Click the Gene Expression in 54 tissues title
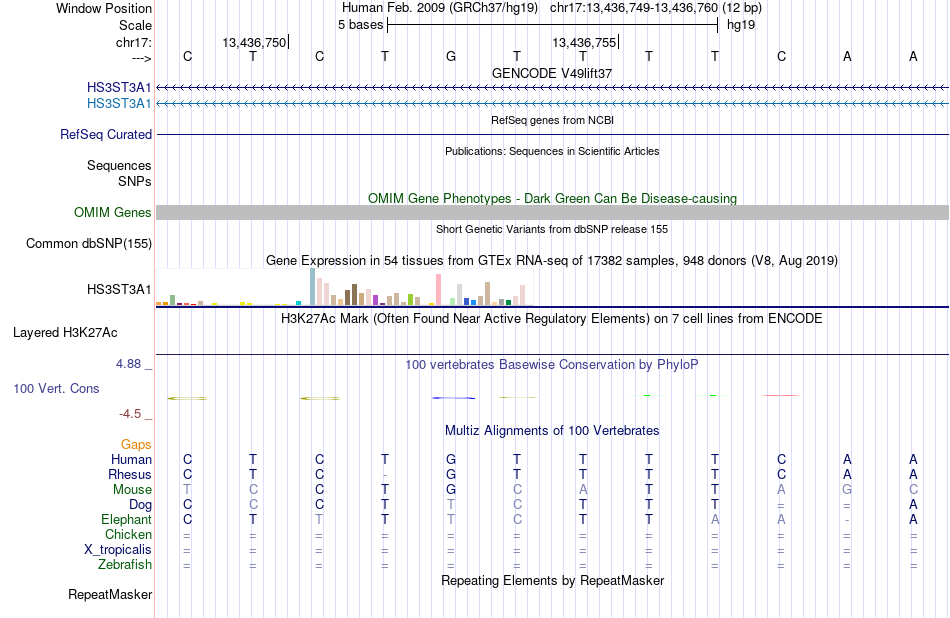Screen dimensions: 950x618 552,261
